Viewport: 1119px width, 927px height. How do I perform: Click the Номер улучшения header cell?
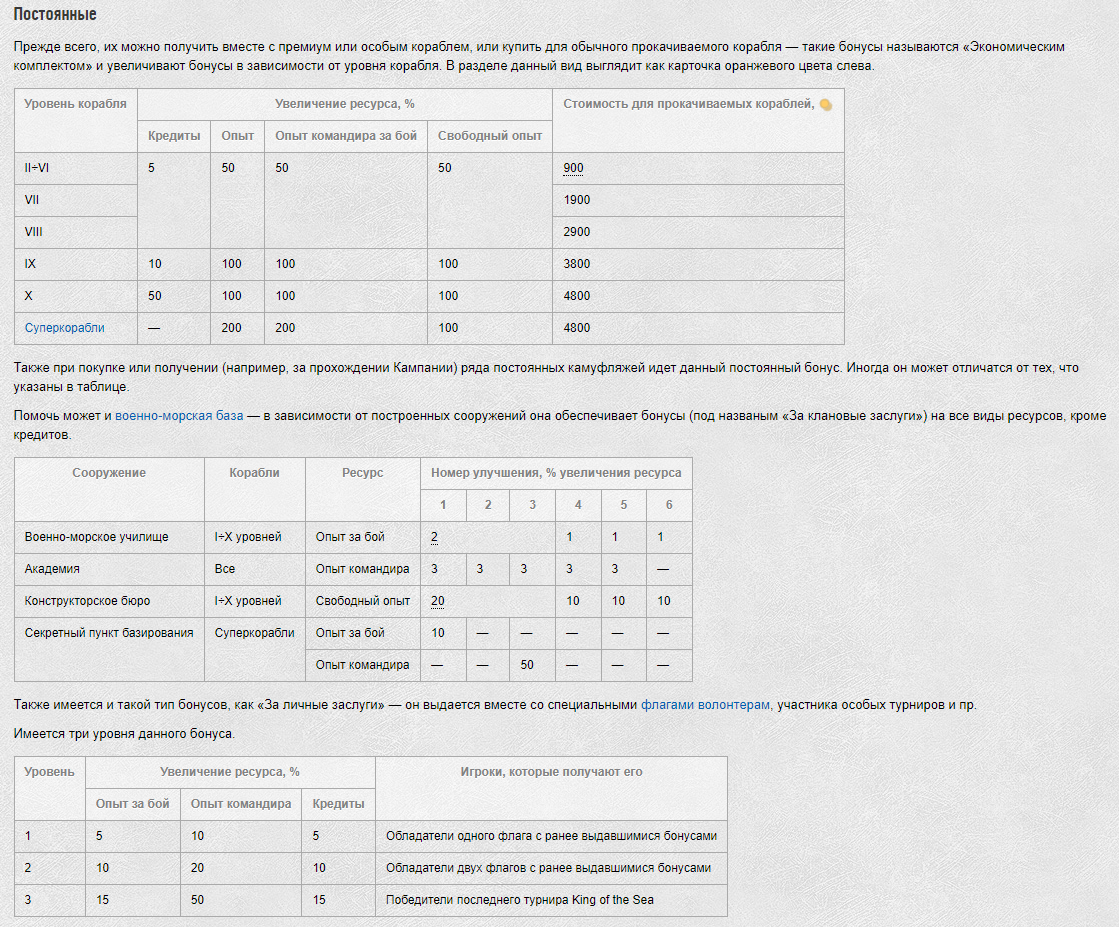(x=556, y=473)
